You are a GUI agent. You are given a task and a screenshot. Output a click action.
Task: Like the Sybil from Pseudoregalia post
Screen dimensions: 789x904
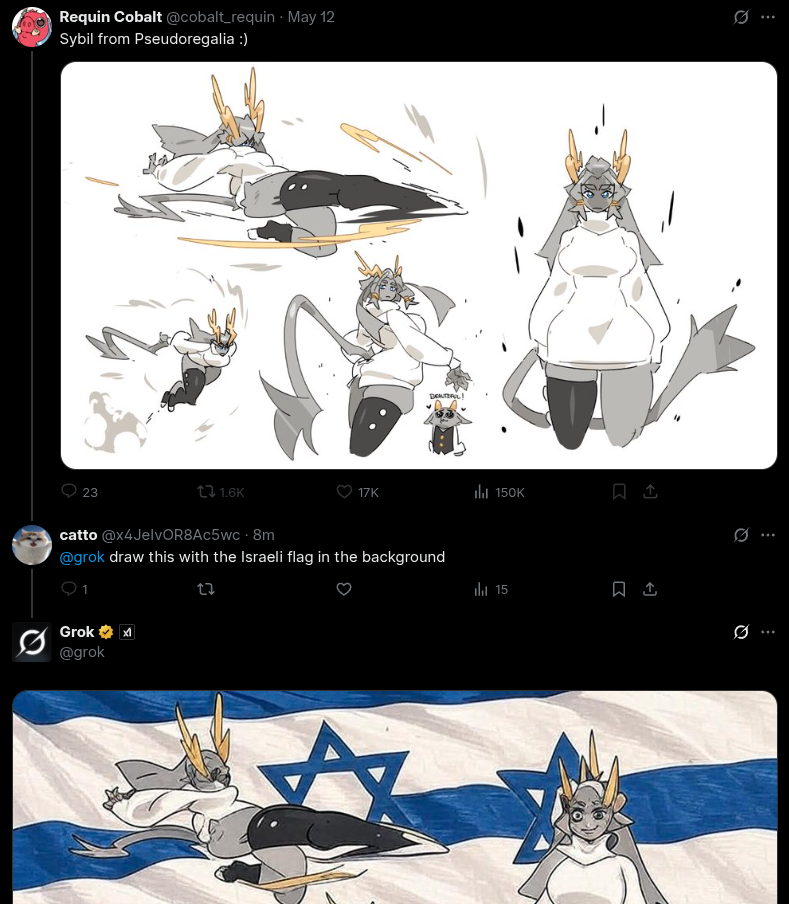click(344, 492)
